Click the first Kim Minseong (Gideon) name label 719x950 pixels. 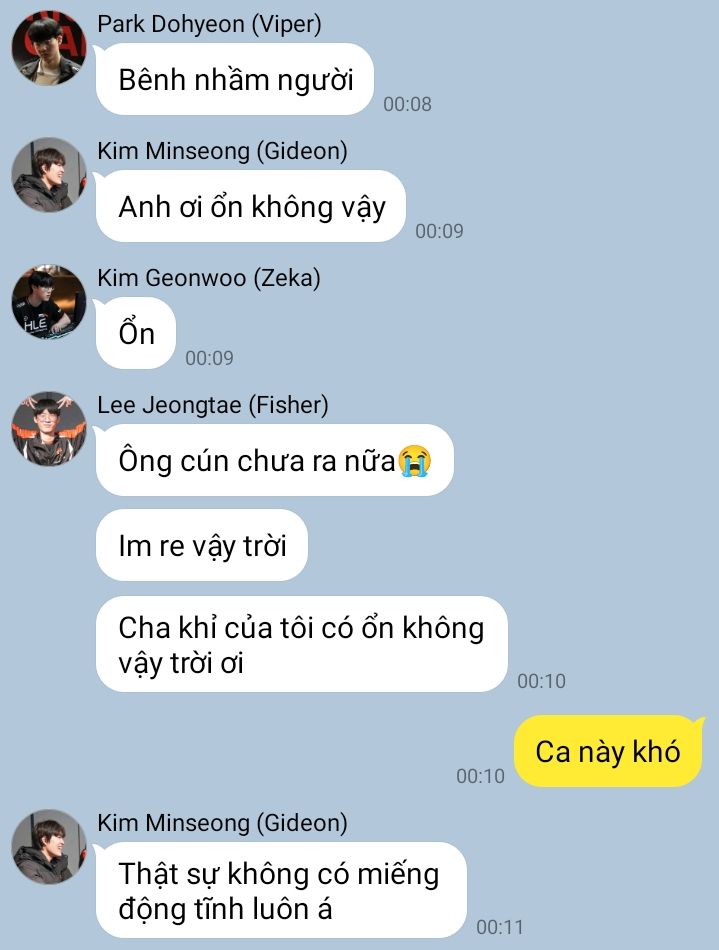coord(222,151)
